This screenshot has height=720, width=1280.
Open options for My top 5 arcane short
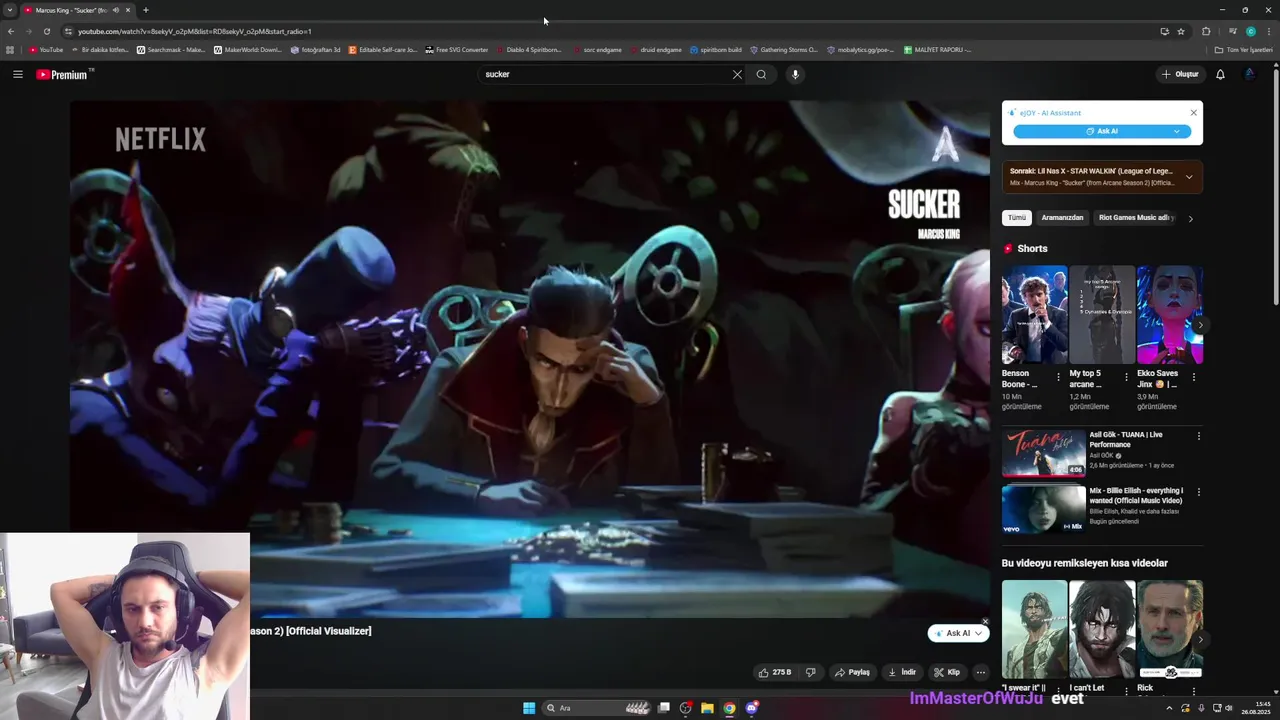[x=1126, y=378]
